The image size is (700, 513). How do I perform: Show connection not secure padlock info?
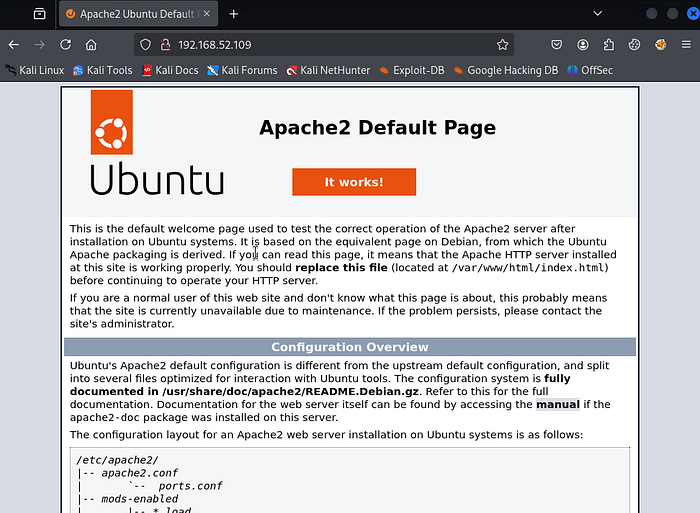pos(166,45)
